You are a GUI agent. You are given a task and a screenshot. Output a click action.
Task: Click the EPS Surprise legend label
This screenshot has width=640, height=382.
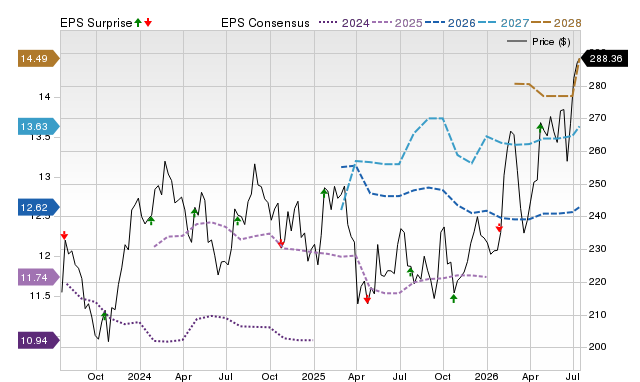coord(96,23)
